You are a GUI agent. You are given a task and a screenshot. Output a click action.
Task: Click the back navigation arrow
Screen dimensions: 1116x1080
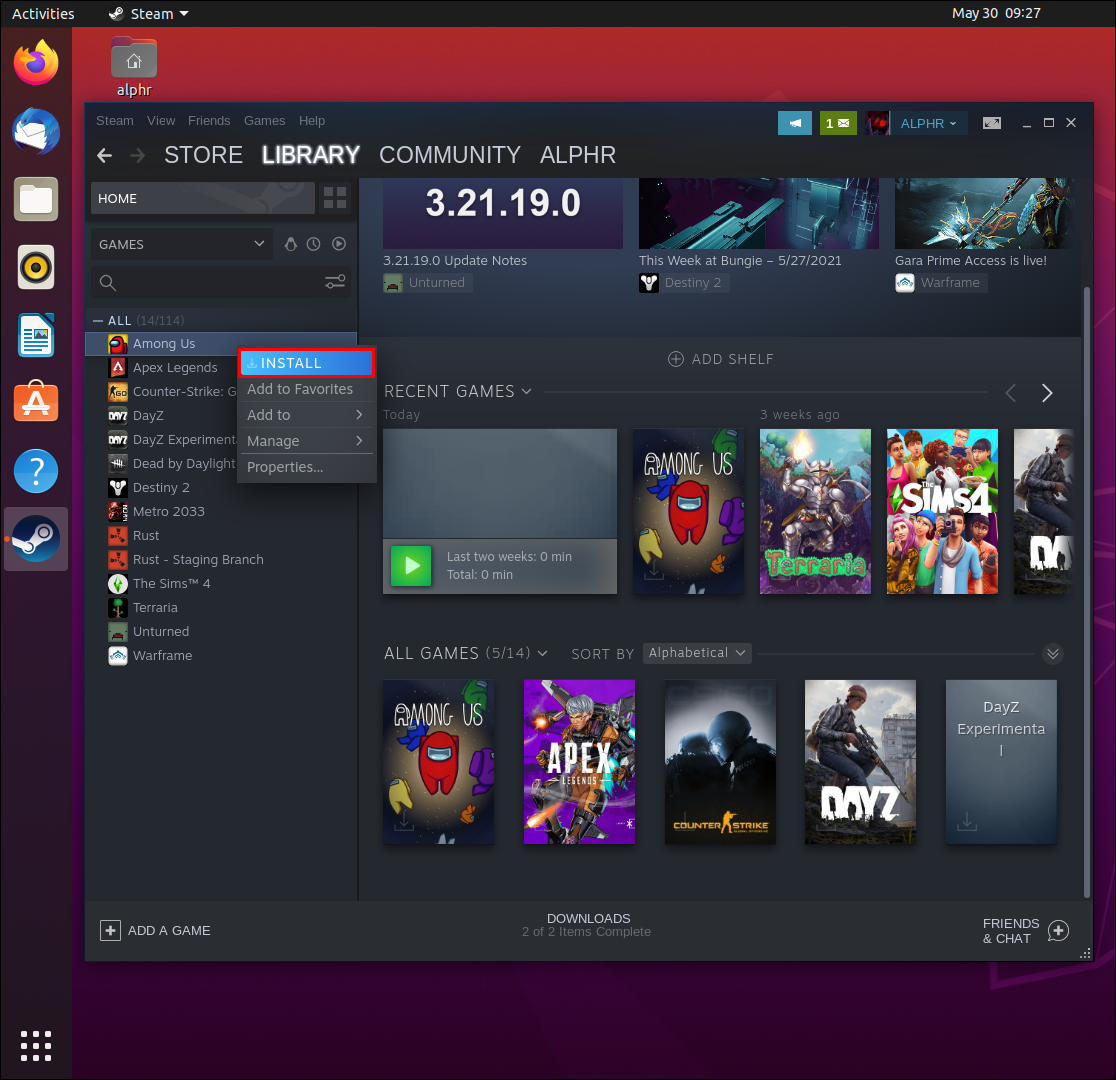coord(105,155)
